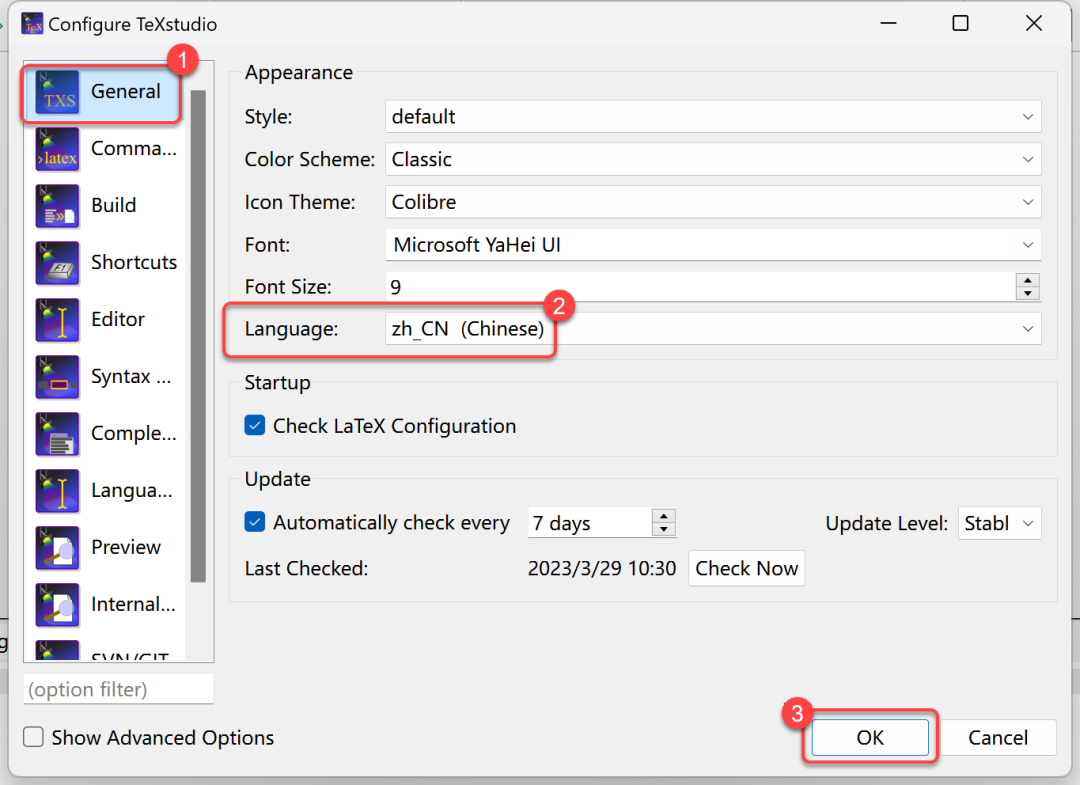Open the Preview magnifier icon category

pos(58,548)
